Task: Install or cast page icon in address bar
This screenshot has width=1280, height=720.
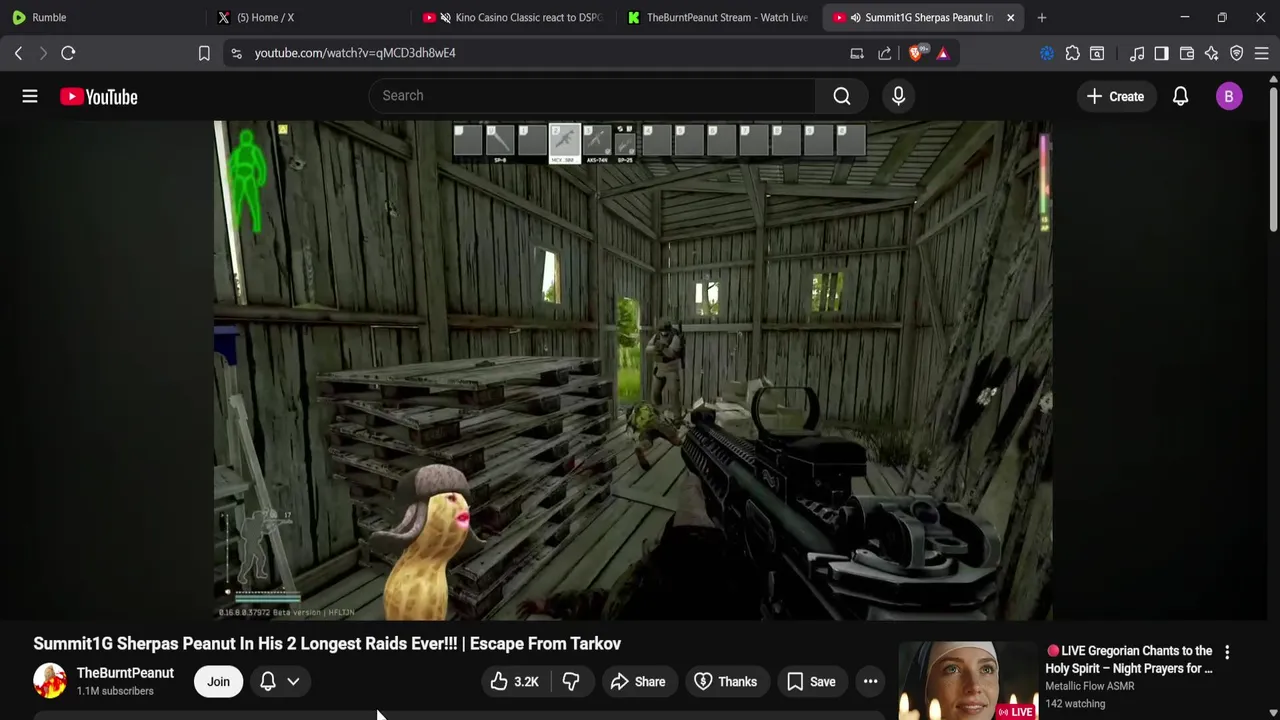Action: (857, 53)
